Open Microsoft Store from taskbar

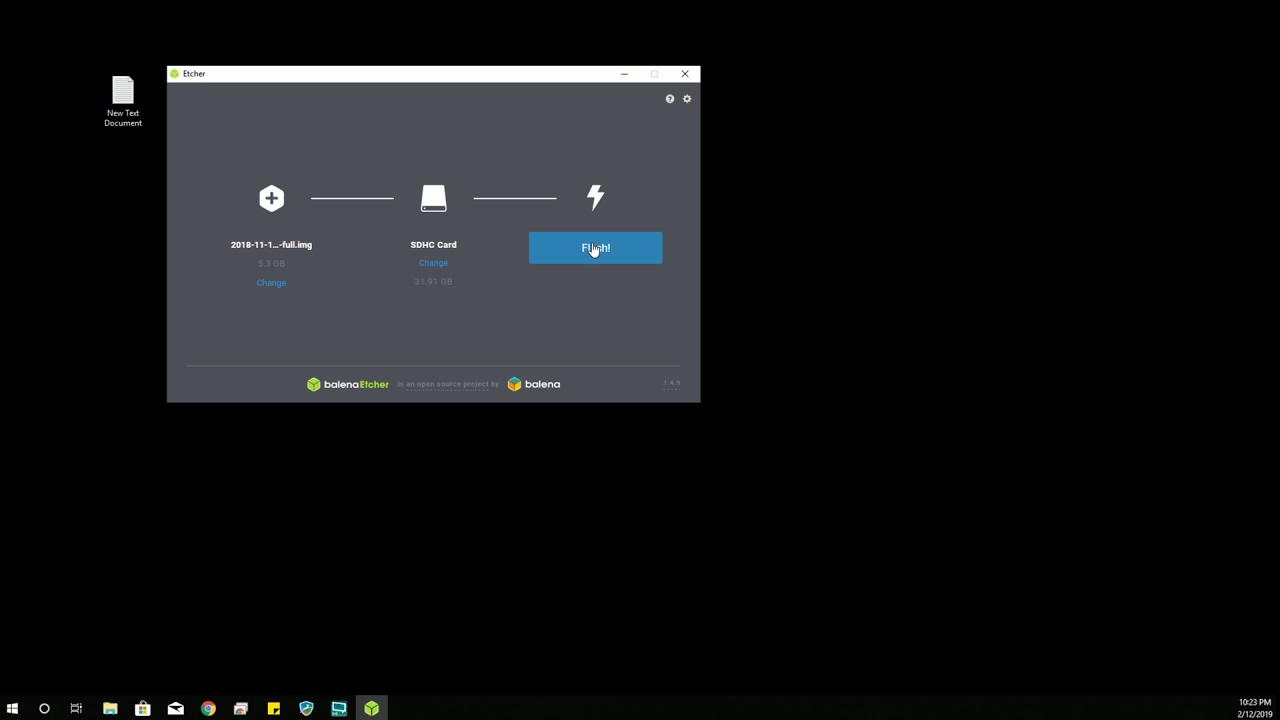[x=143, y=708]
